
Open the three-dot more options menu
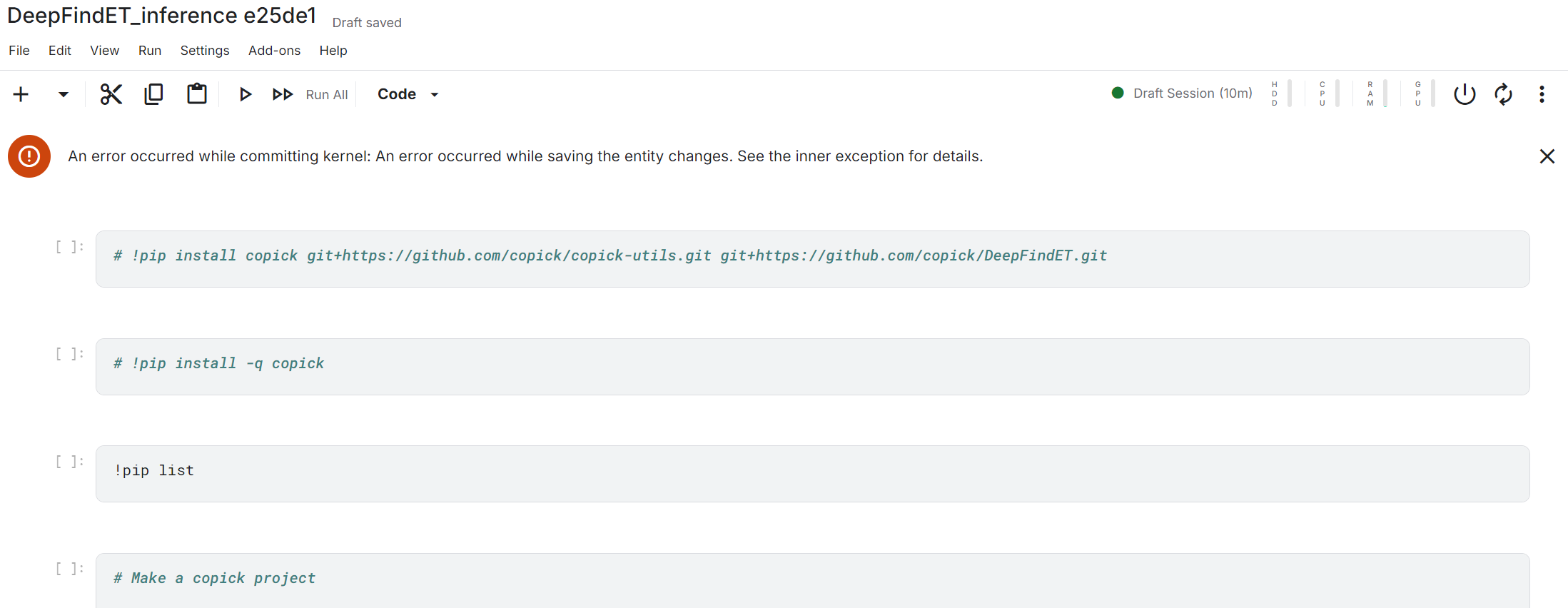click(x=1542, y=94)
